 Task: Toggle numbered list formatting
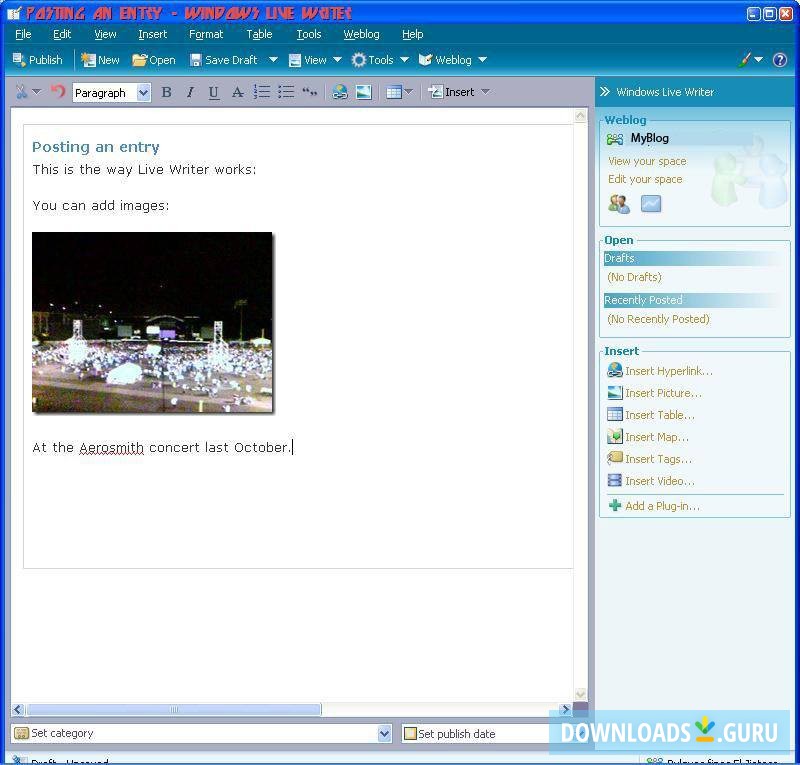coord(262,92)
